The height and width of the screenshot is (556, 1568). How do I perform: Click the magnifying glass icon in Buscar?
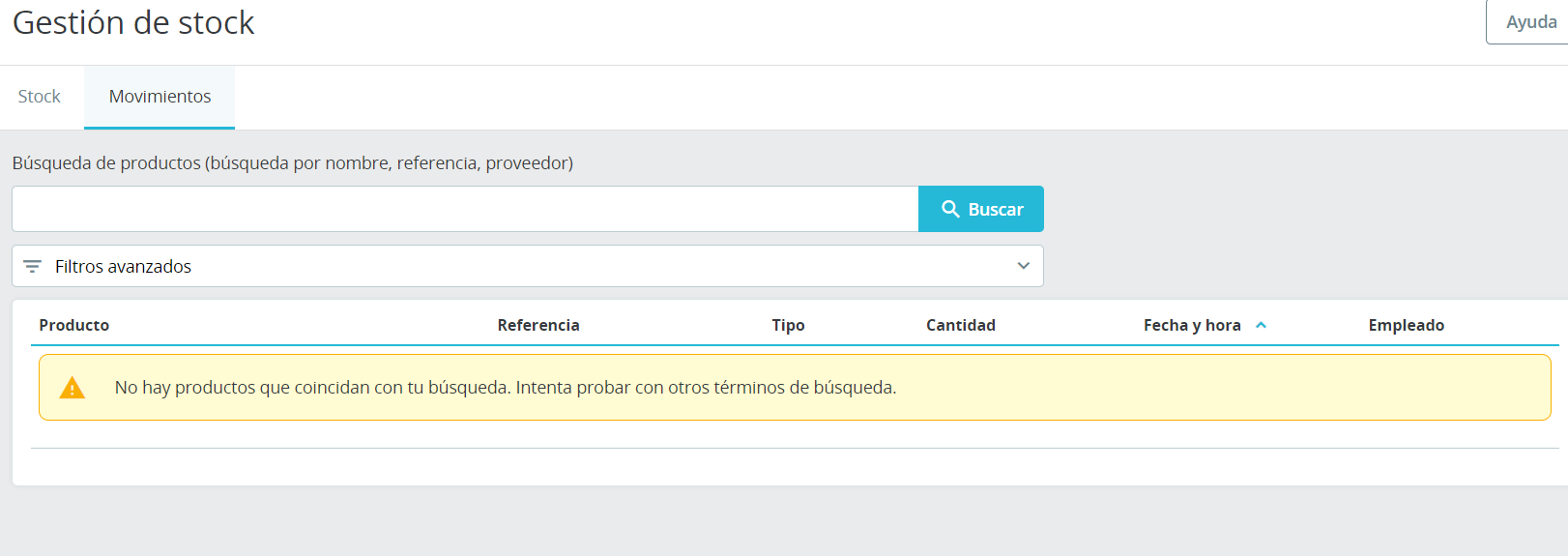[950, 209]
